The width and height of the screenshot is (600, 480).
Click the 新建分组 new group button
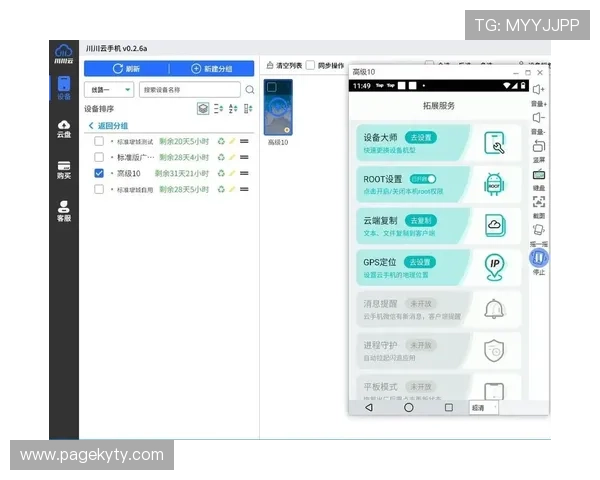212,69
